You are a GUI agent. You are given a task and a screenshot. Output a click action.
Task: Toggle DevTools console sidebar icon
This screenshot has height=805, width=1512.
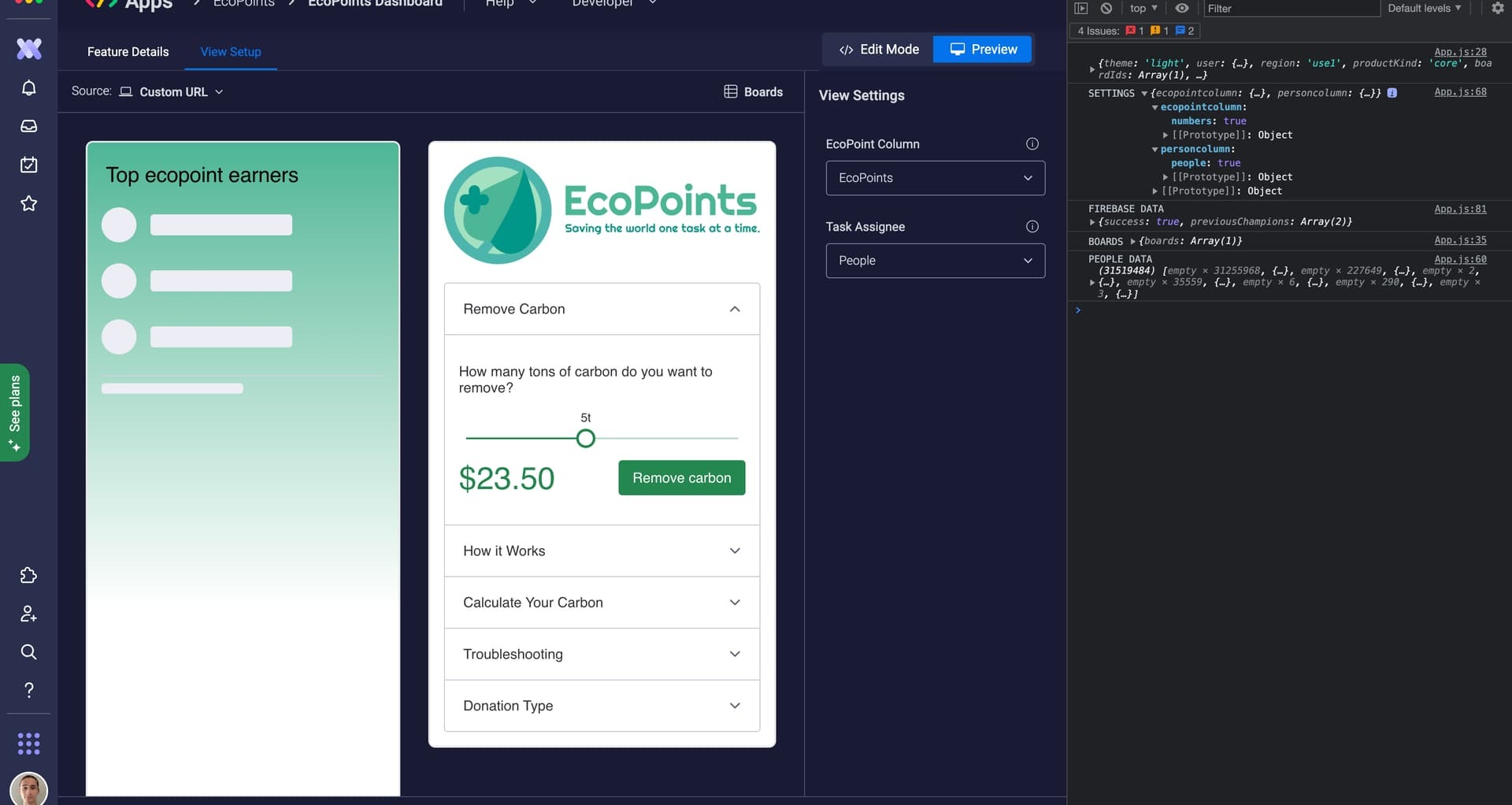[1081, 8]
